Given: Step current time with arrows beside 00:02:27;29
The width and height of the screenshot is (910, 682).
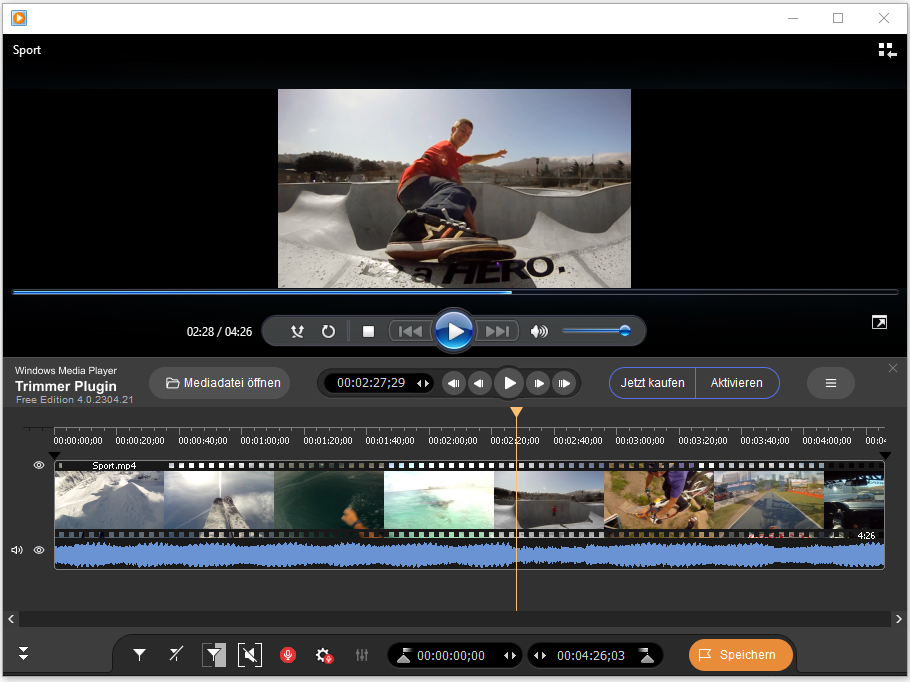Looking at the screenshot, I should point(423,383).
